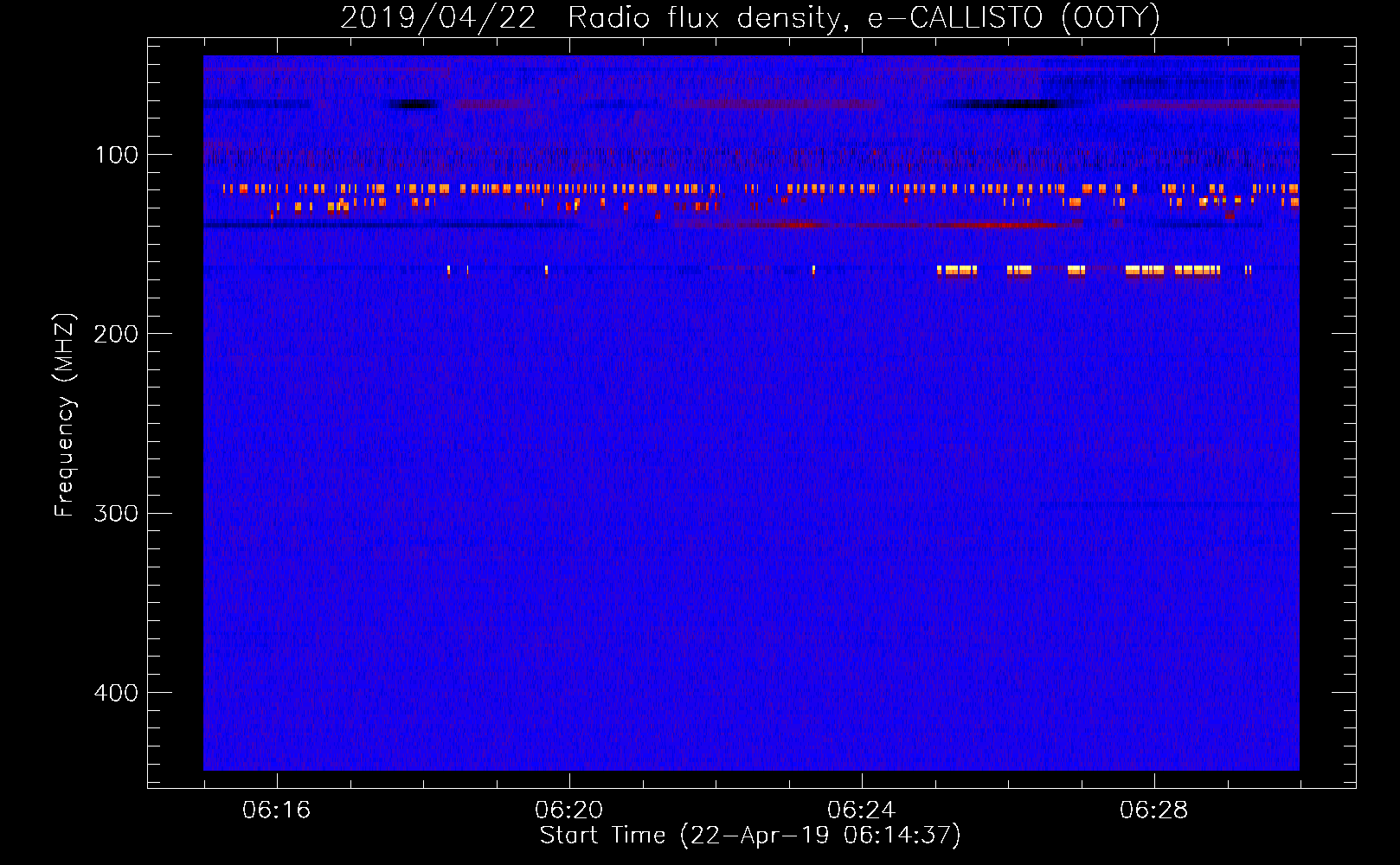Click the 300 frequency tick label
This screenshot has height=865, width=1400.
[x=116, y=513]
